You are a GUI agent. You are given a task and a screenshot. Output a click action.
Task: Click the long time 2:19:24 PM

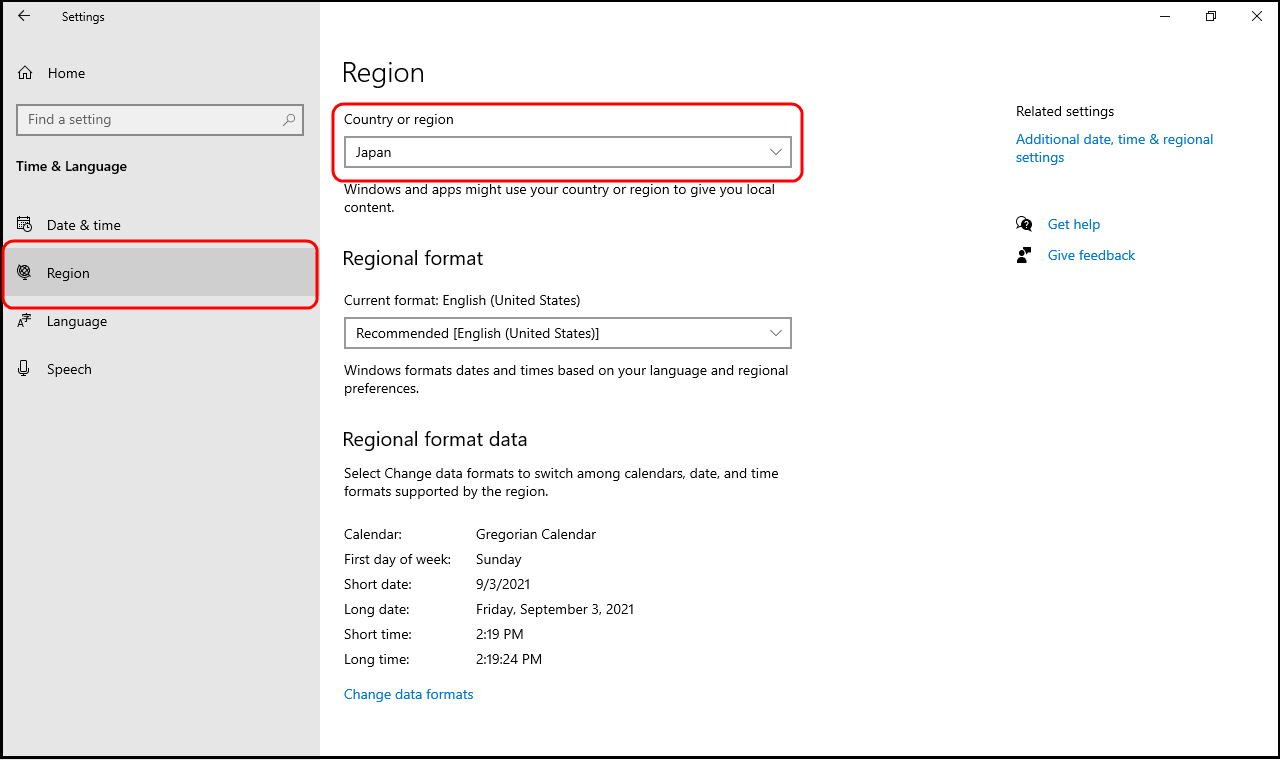(509, 659)
